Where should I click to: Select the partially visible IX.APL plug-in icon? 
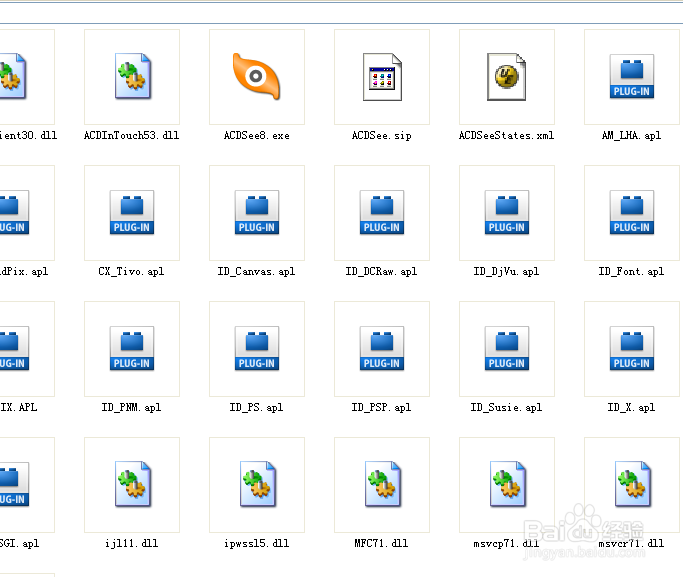tap(14, 348)
